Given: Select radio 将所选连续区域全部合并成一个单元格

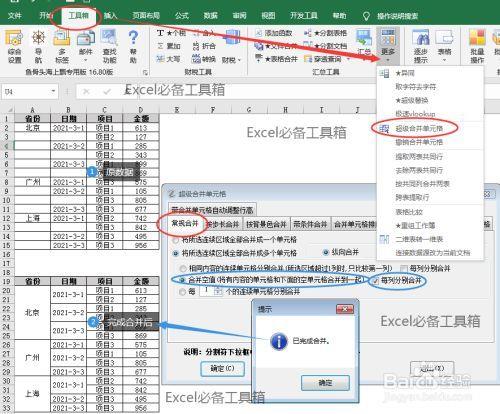Looking at the screenshot, I should (x=175, y=240).
